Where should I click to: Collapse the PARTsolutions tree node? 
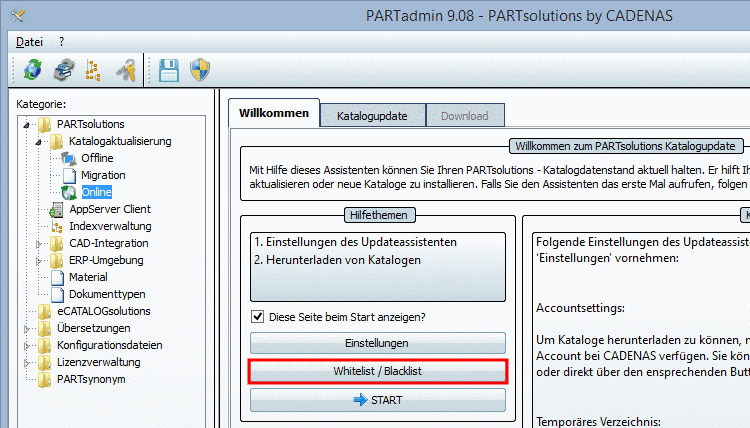(27, 125)
